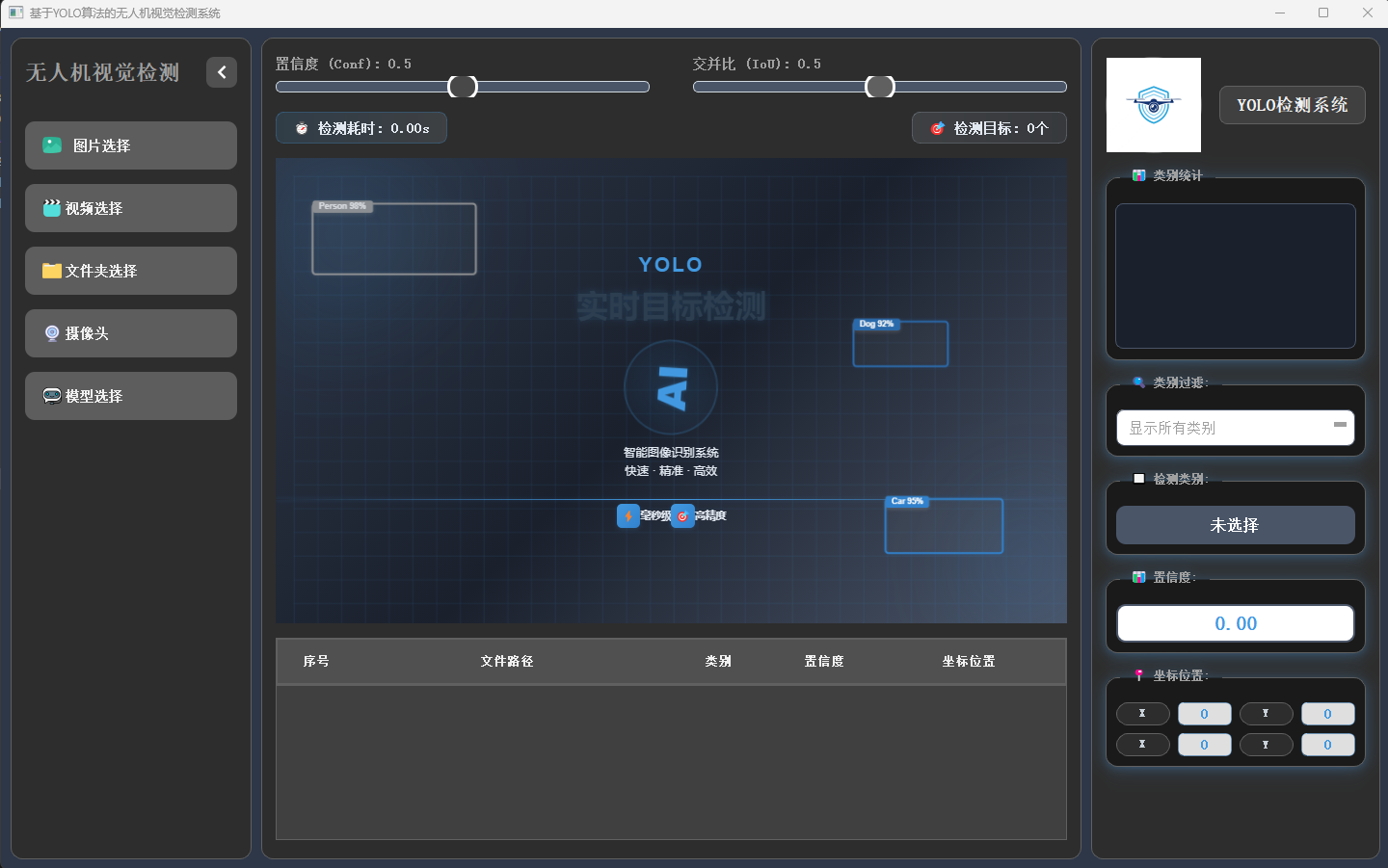Choose 视频选择 to load a video
1388x868 pixels.
point(131,208)
